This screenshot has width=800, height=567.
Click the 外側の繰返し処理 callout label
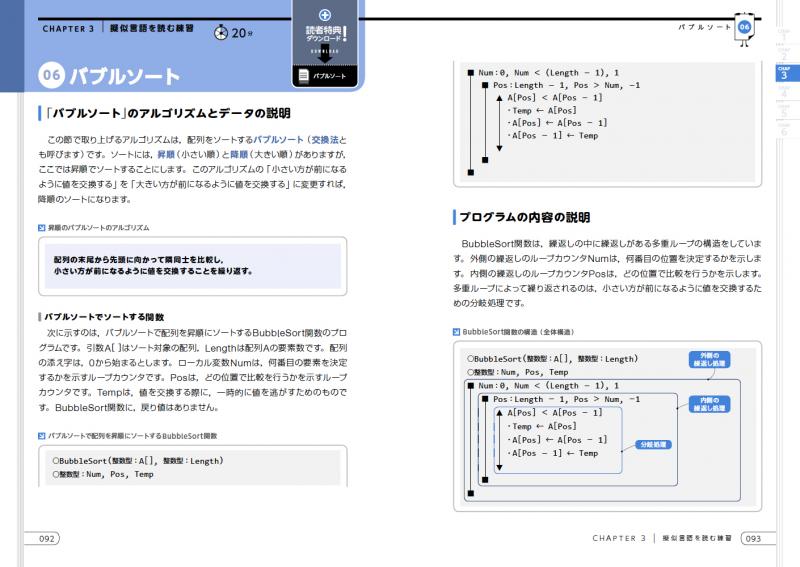[x=710, y=359]
